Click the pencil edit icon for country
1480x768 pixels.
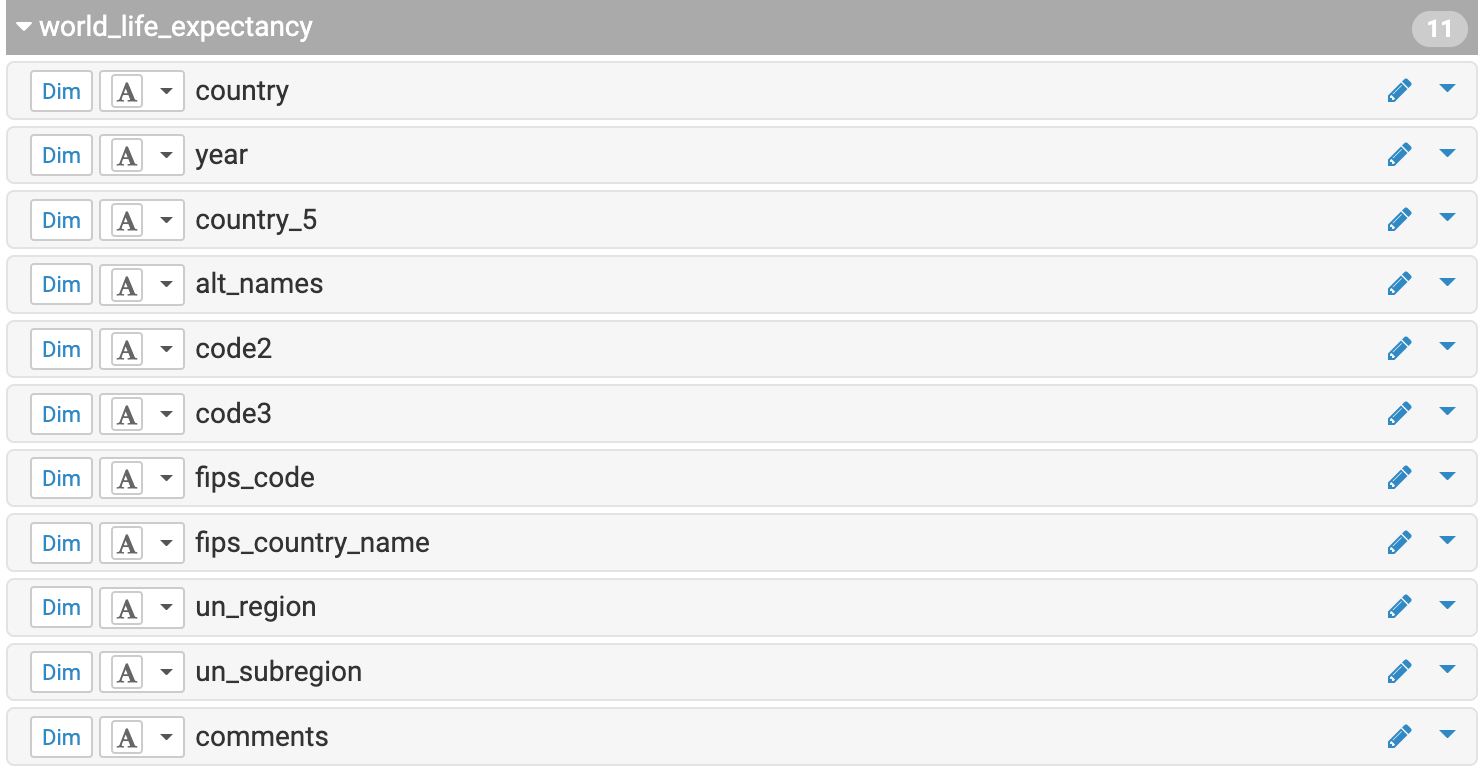1399,91
